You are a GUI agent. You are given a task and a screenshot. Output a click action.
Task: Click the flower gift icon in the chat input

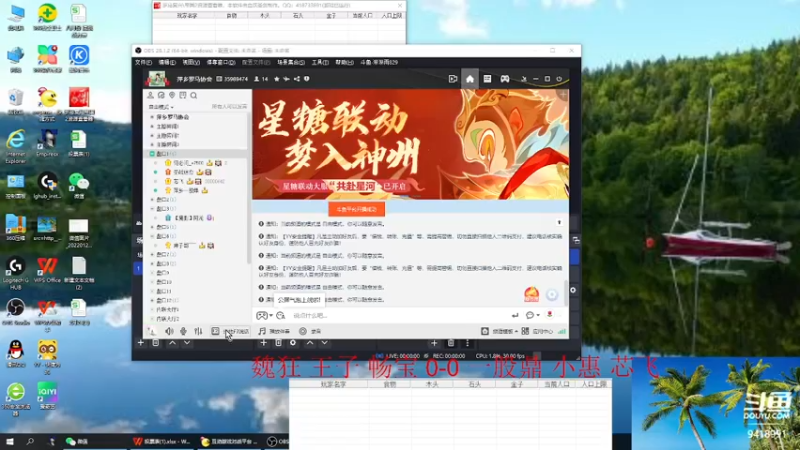(549, 315)
